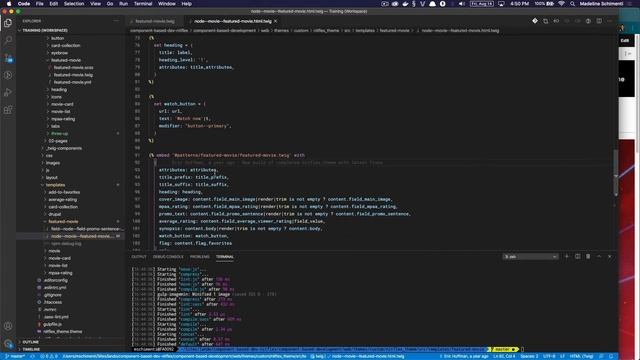Click the Docker whale icon in menu bar
This screenshot has width=640, height=360.
[x=405, y=4]
